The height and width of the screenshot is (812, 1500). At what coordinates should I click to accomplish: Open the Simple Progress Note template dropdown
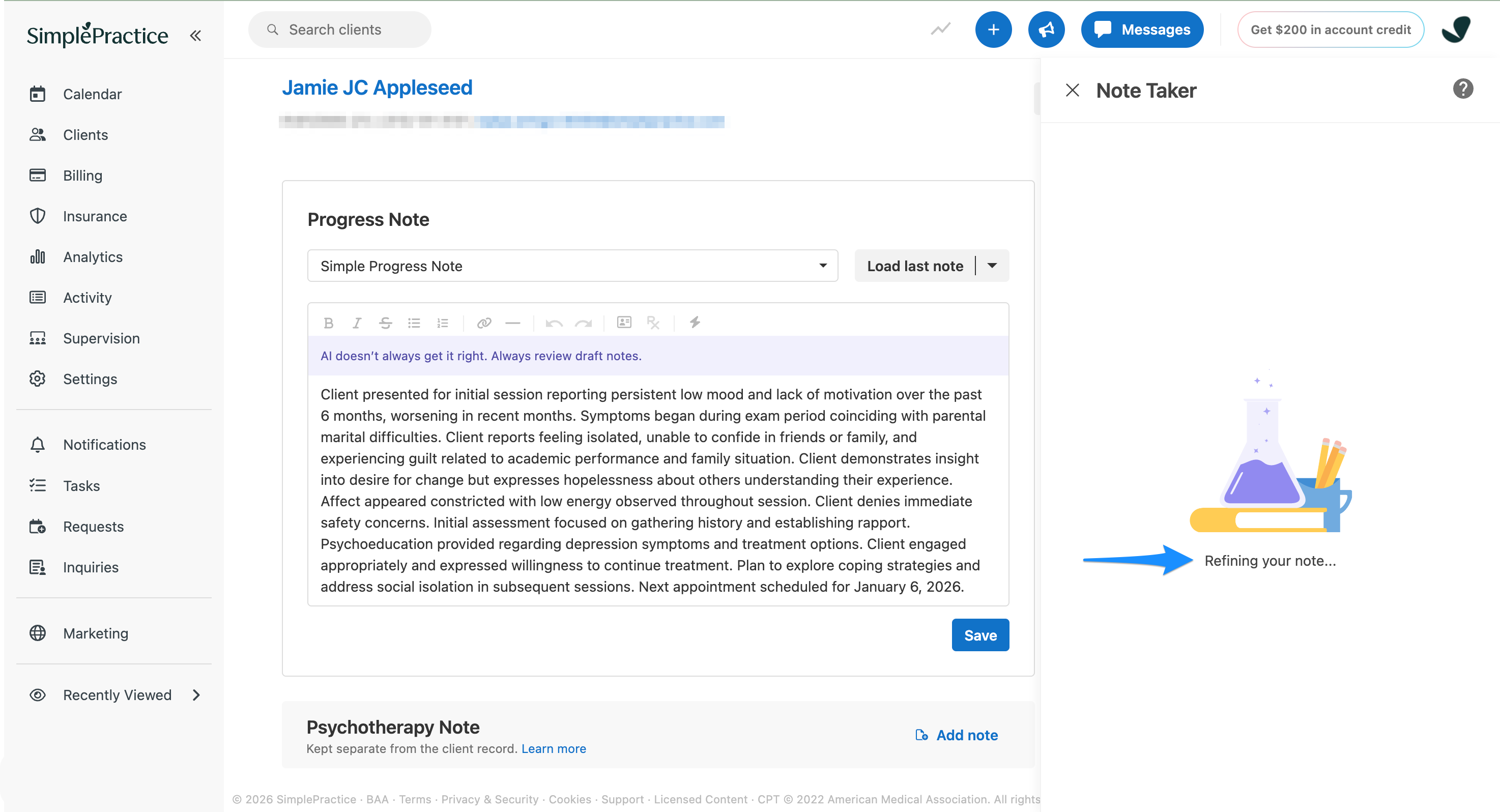(572, 266)
